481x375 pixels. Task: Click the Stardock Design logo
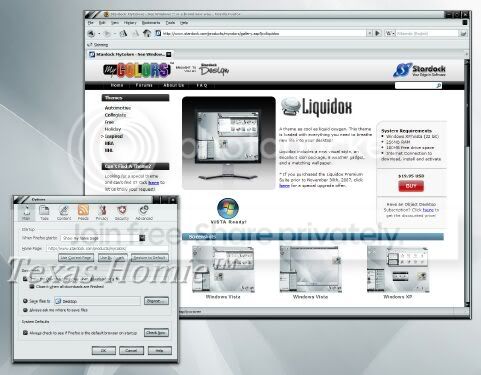(214, 69)
